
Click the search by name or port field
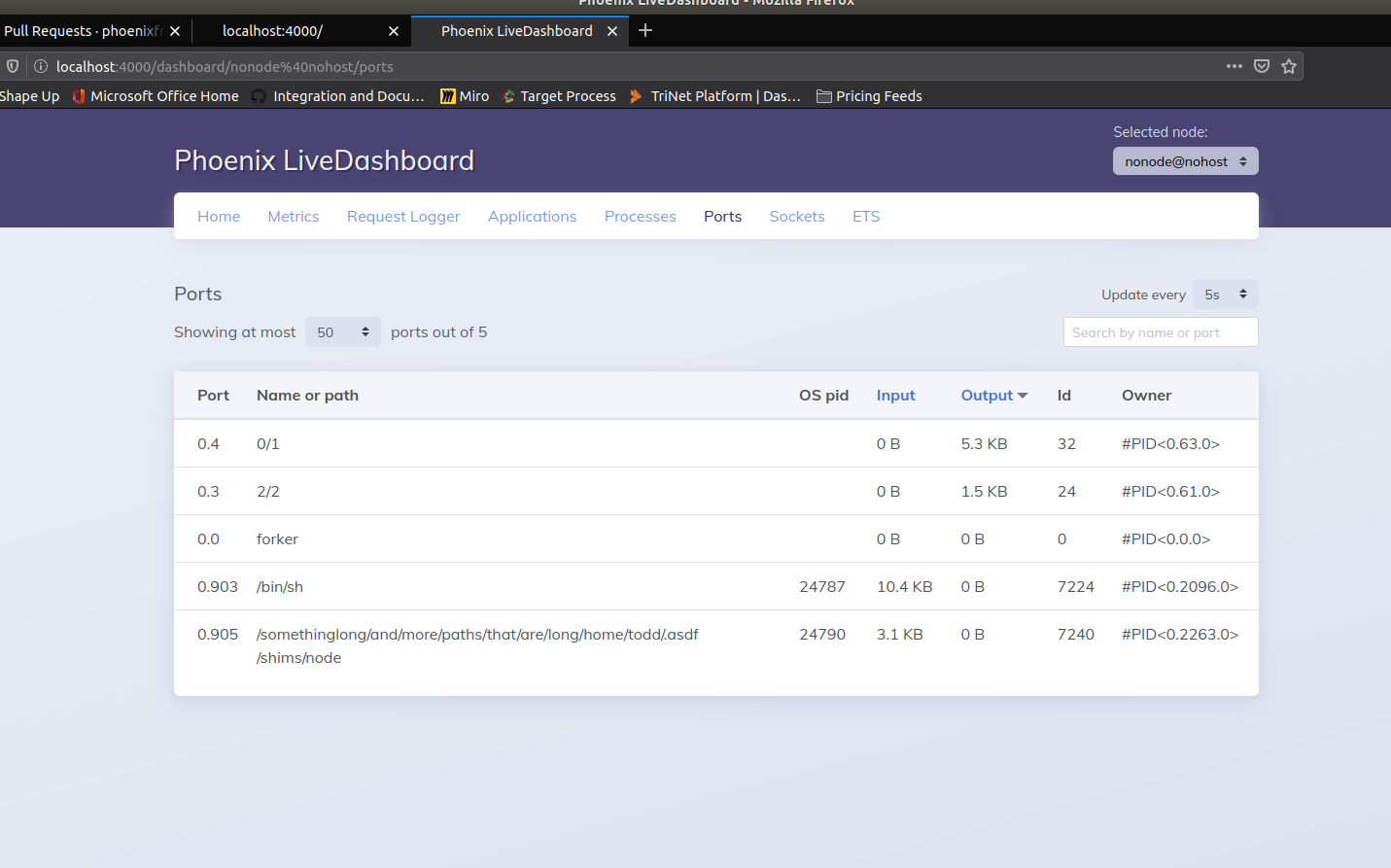1160,331
